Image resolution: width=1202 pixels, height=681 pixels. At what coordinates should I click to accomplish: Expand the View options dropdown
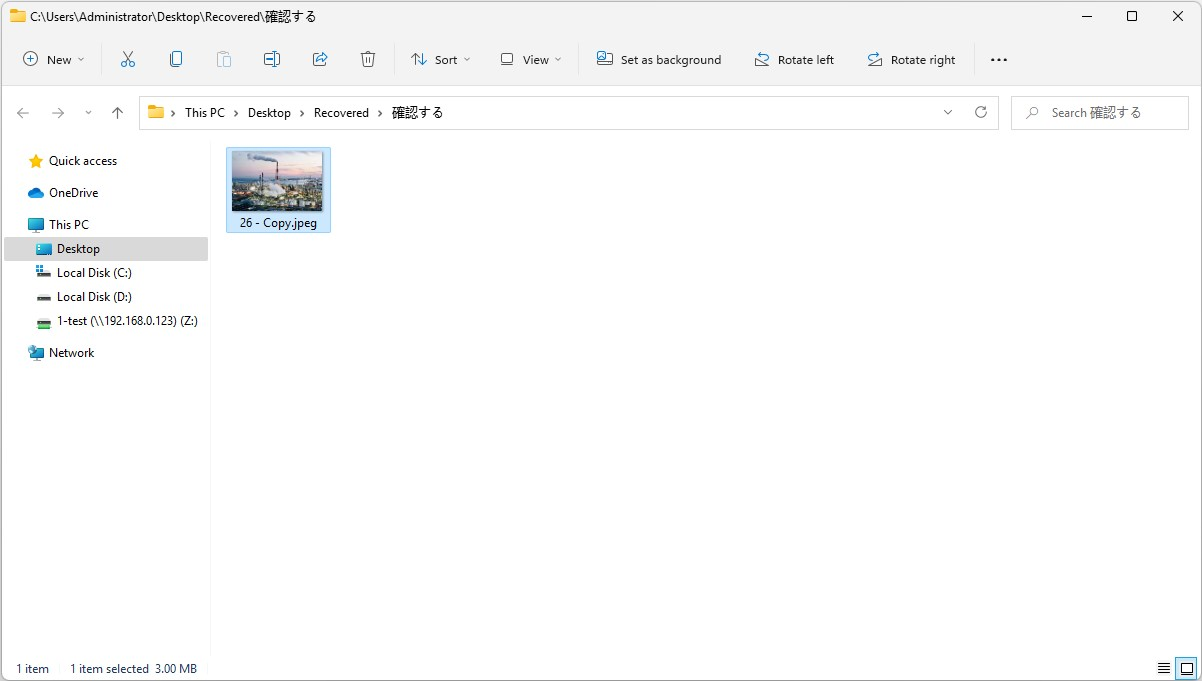pyautogui.click(x=531, y=60)
